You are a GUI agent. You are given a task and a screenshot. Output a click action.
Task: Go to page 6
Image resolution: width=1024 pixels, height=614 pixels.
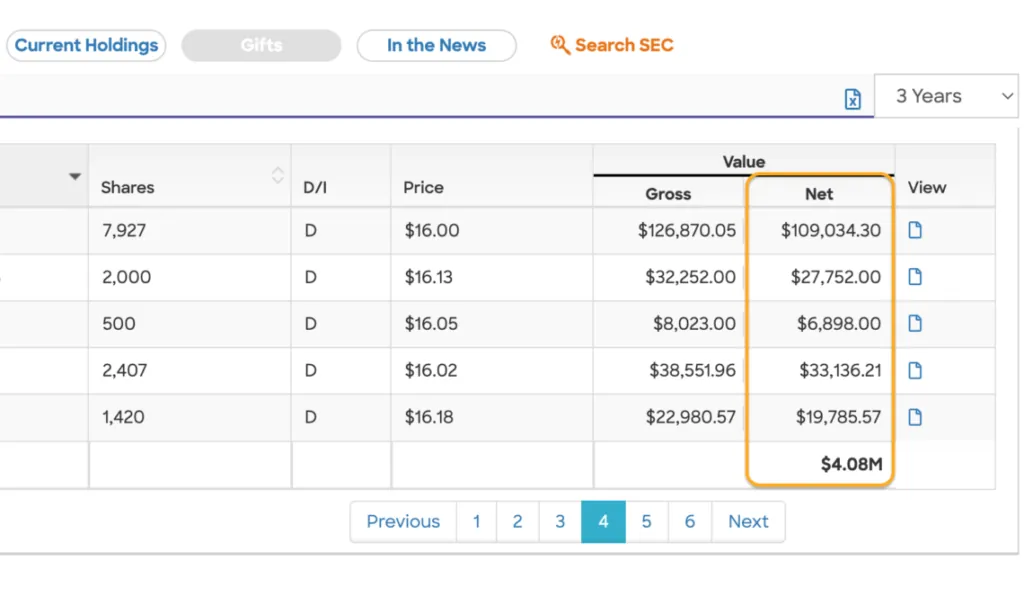tap(690, 521)
